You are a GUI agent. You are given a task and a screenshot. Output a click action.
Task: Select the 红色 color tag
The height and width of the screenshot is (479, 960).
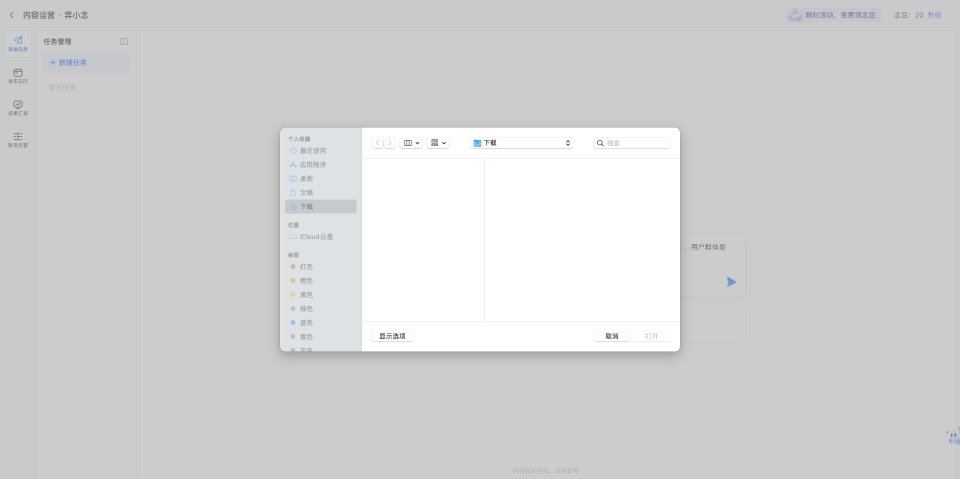pyautogui.click(x=306, y=267)
